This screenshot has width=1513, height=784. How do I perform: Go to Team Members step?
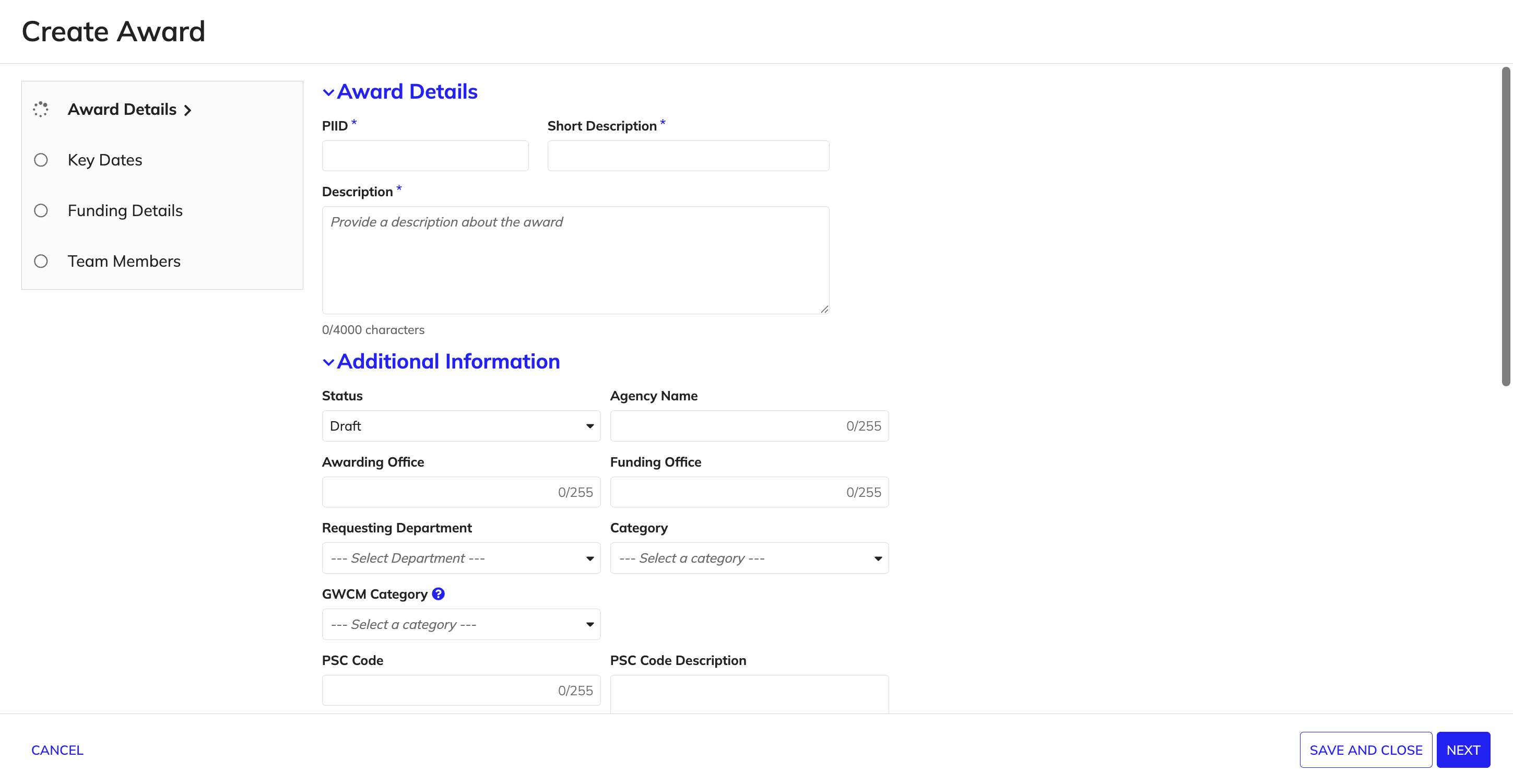124,262
